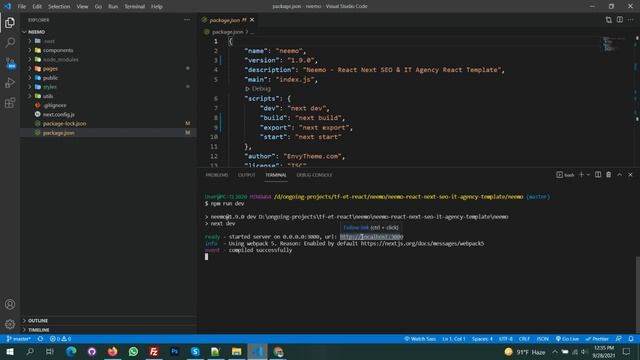Open the Run and Debug view icon
Viewport: 640px width, 360px height.
(x=10, y=83)
